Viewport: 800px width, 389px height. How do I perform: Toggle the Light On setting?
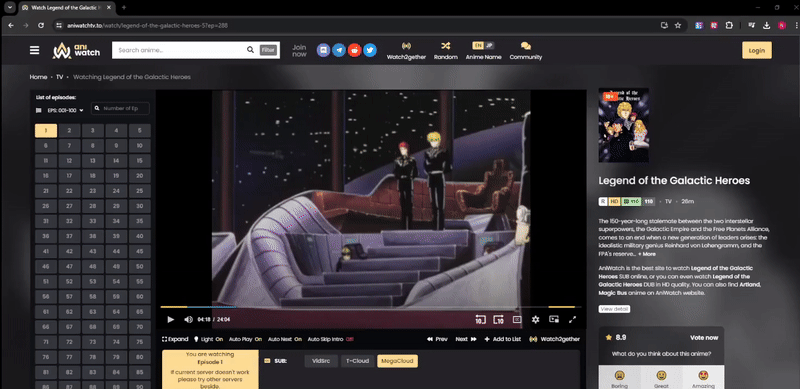208,339
